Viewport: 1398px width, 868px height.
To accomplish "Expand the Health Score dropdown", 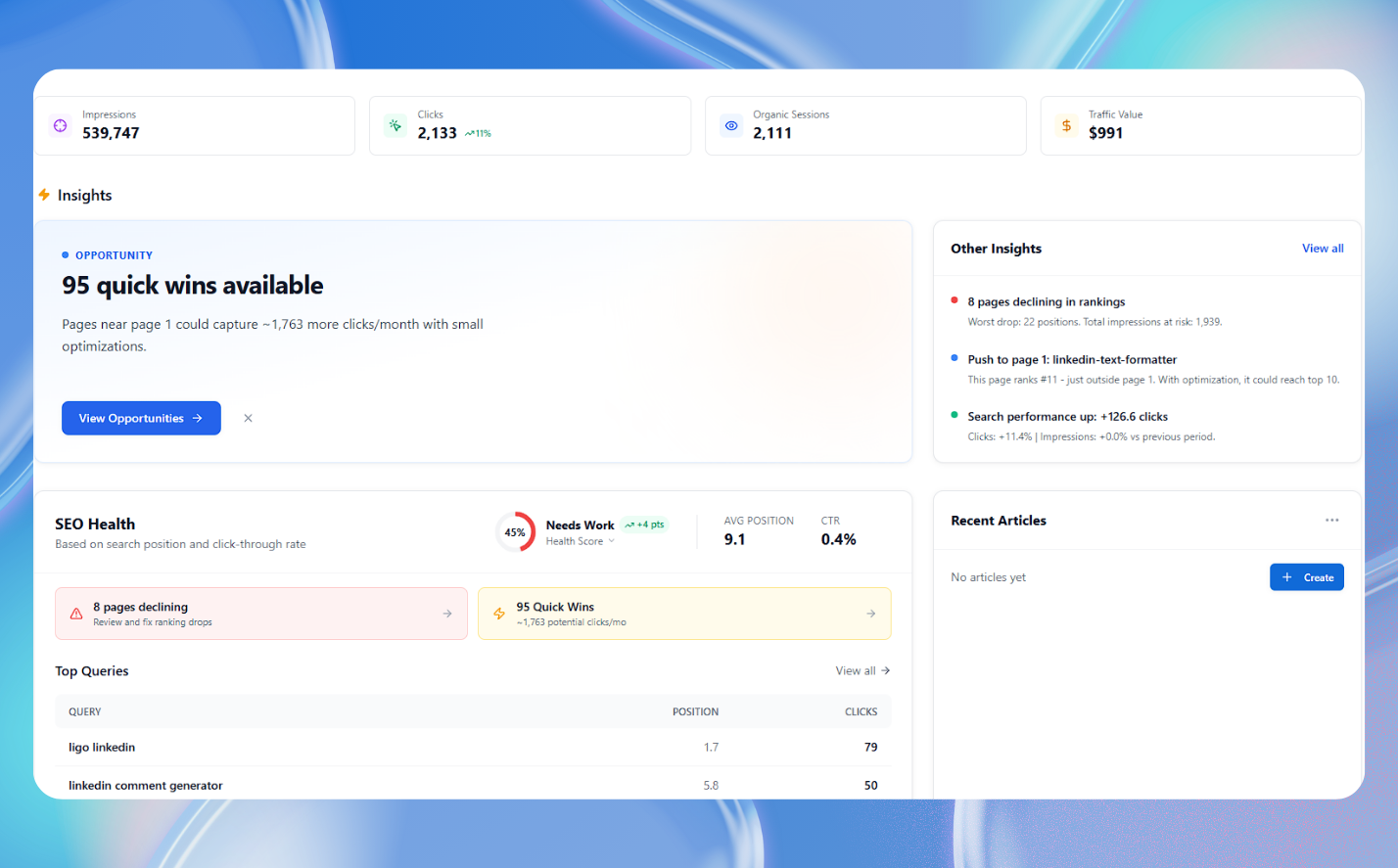I will click(581, 541).
